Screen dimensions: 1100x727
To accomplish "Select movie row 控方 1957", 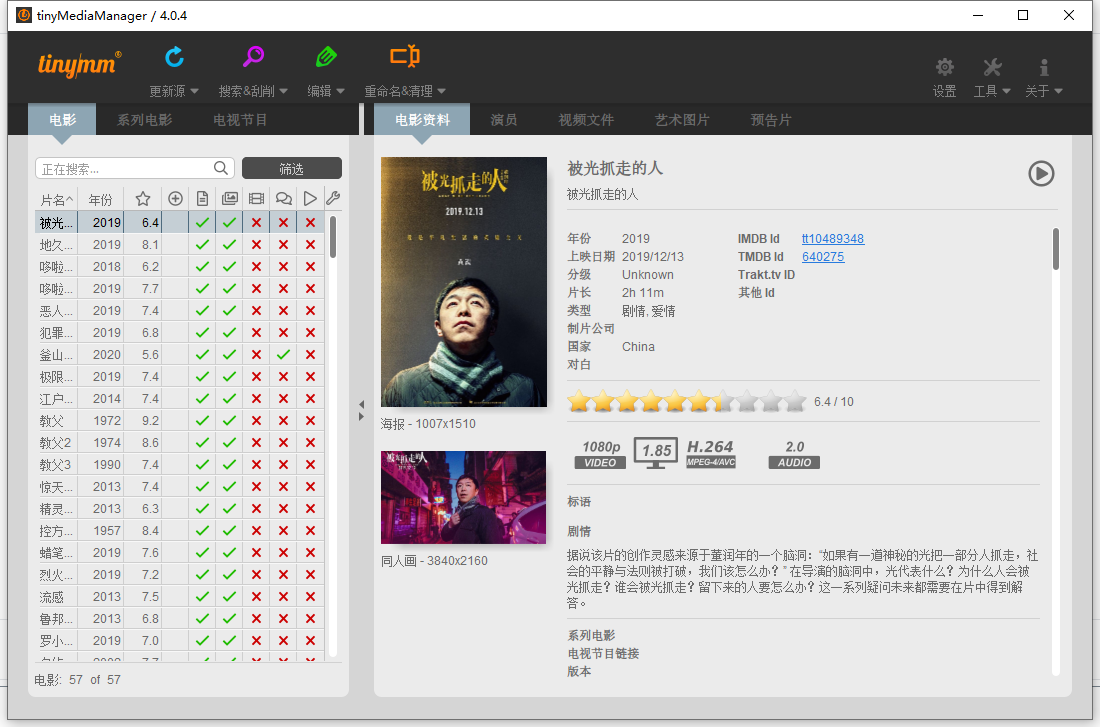I will pyautogui.click(x=180, y=531).
